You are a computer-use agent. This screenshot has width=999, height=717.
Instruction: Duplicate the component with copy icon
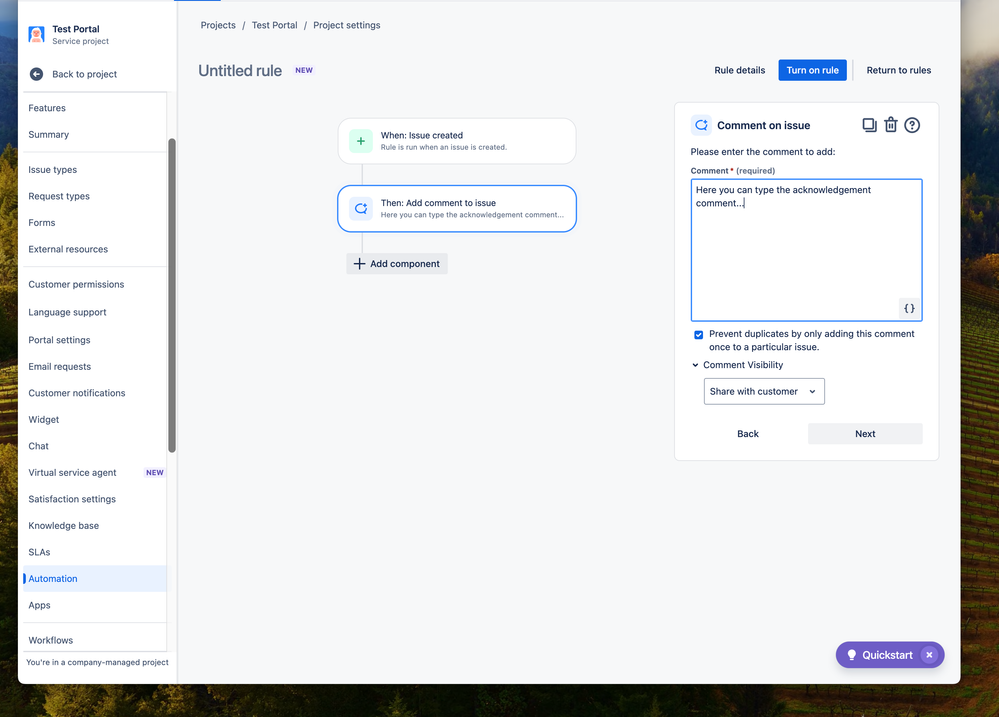[869, 125]
